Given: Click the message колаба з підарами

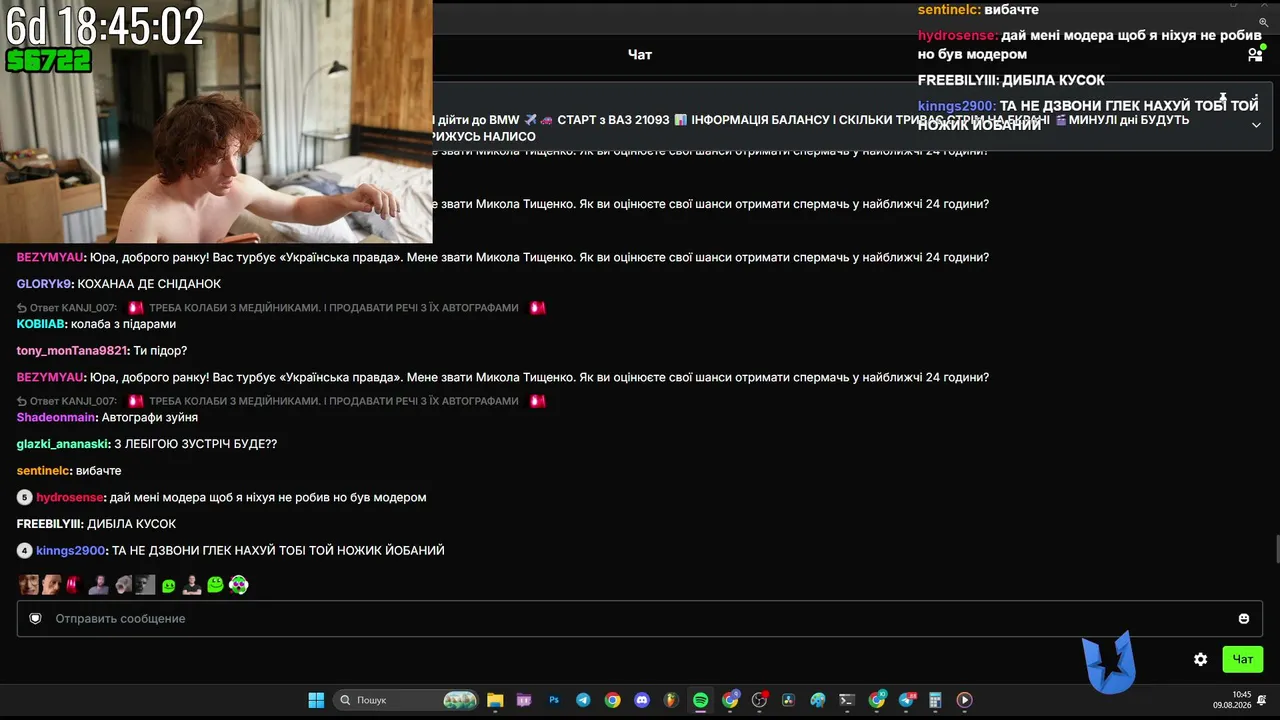Looking at the screenshot, I should coord(124,324).
